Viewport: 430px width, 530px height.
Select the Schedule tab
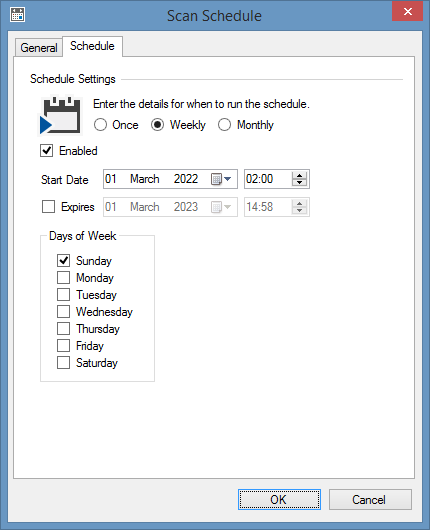92,46
